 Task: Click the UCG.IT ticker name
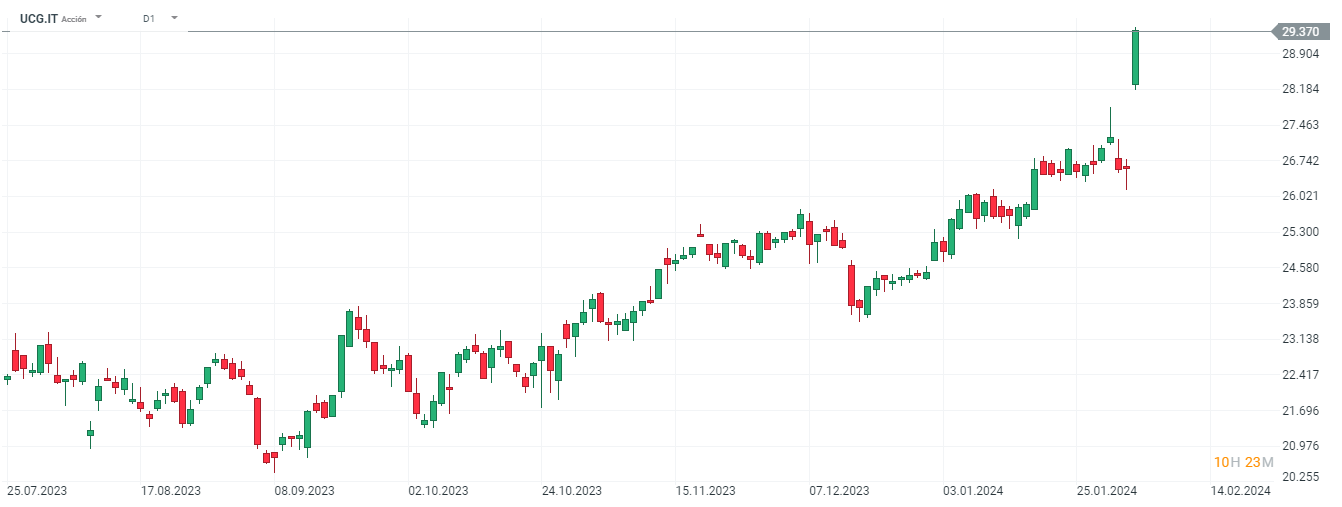pyautogui.click(x=38, y=18)
